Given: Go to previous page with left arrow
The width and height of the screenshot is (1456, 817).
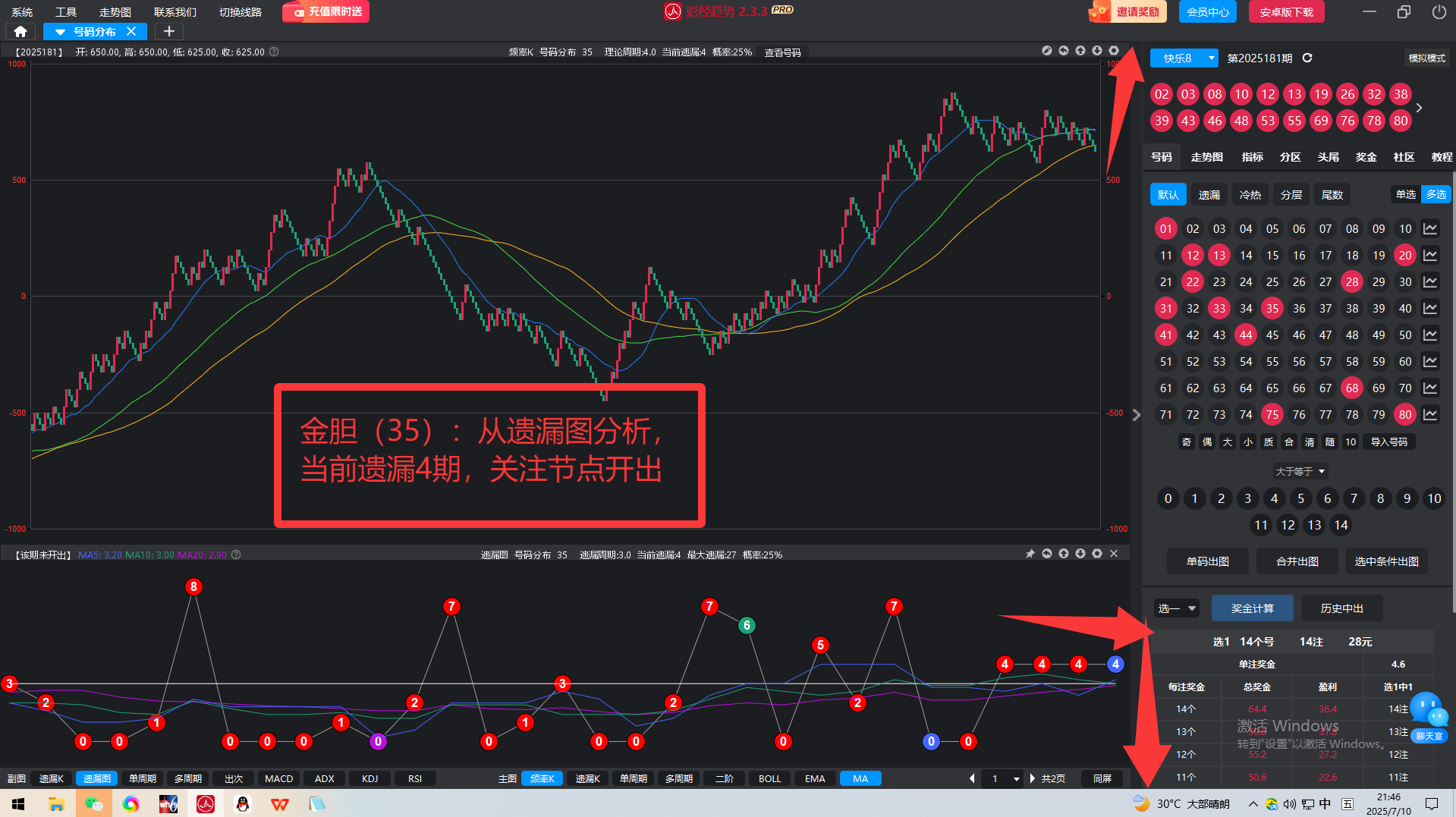Looking at the screenshot, I should pos(972,778).
